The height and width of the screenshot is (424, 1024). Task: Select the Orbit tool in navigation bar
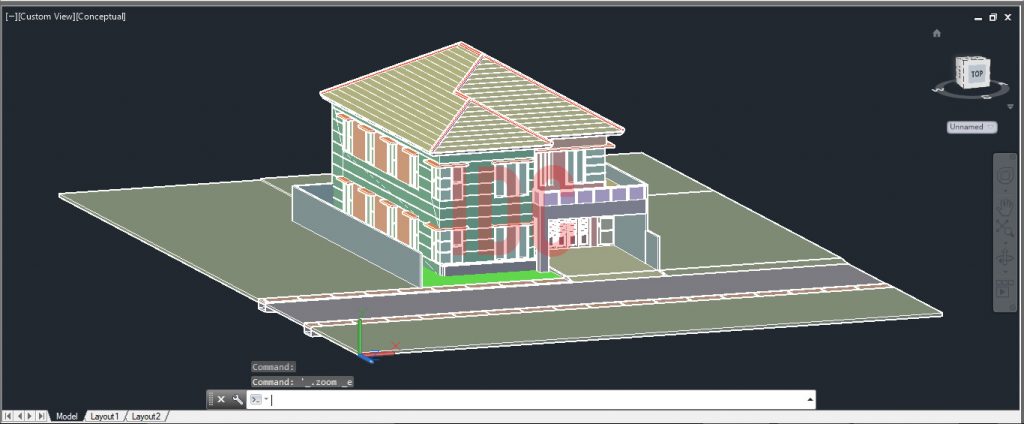(x=1004, y=258)
